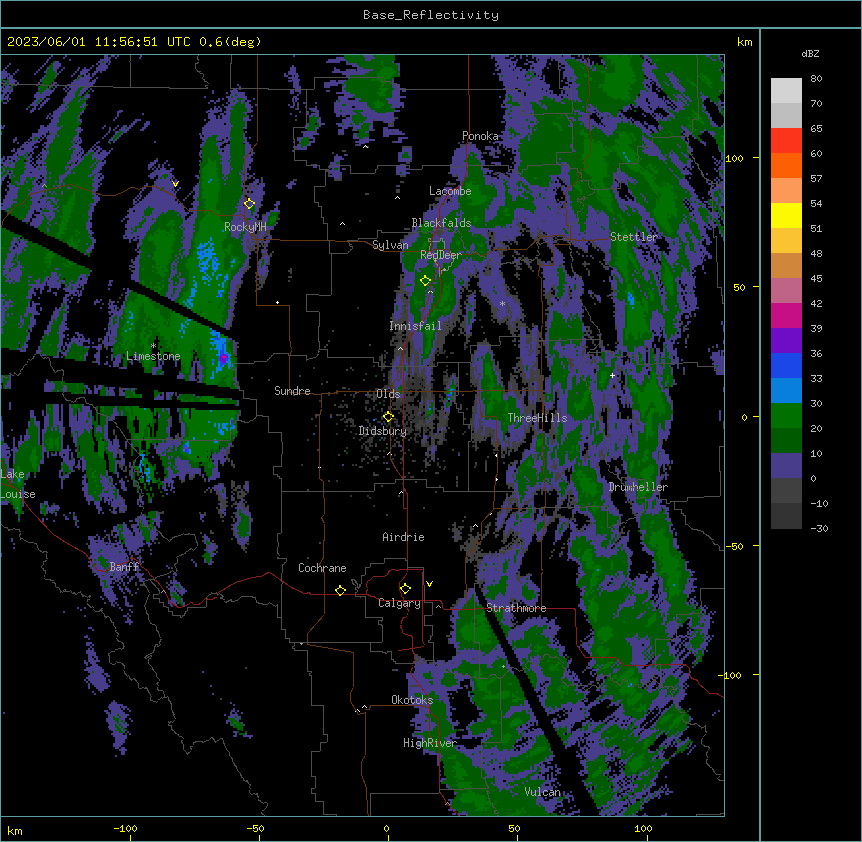
Task: Select the light blue 33-30 dBZ legend swatch
Action: [786, 391]
